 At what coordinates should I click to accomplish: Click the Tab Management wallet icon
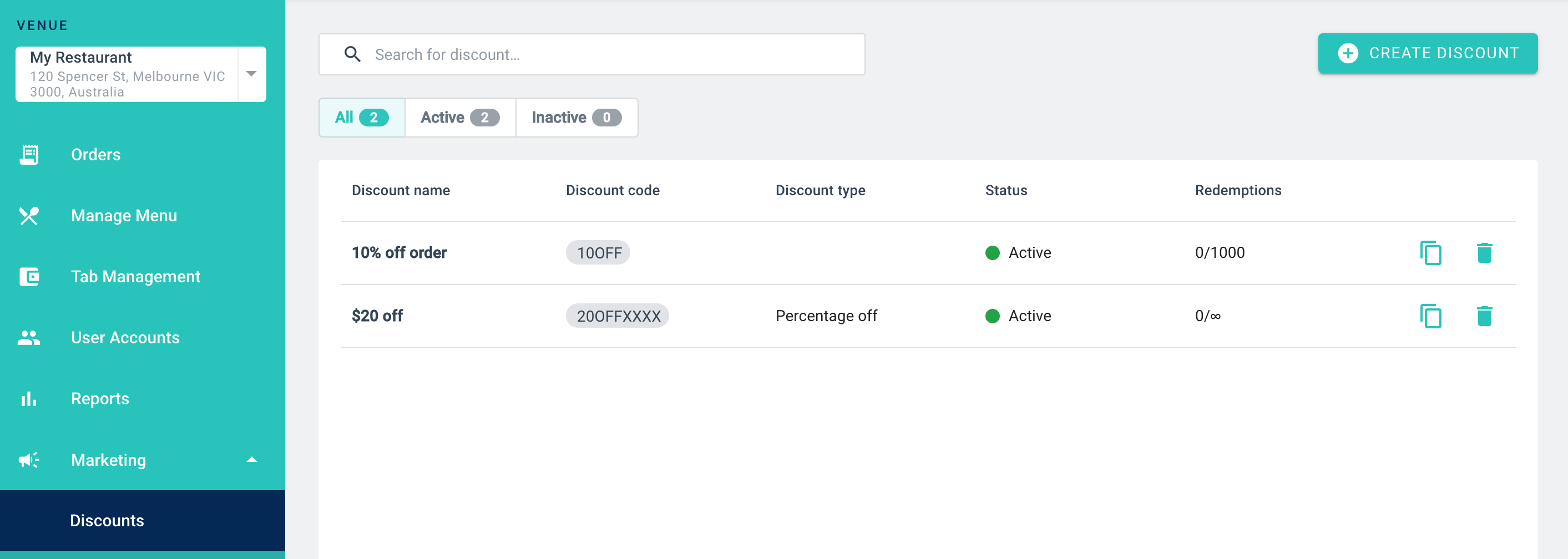[29, 277]
